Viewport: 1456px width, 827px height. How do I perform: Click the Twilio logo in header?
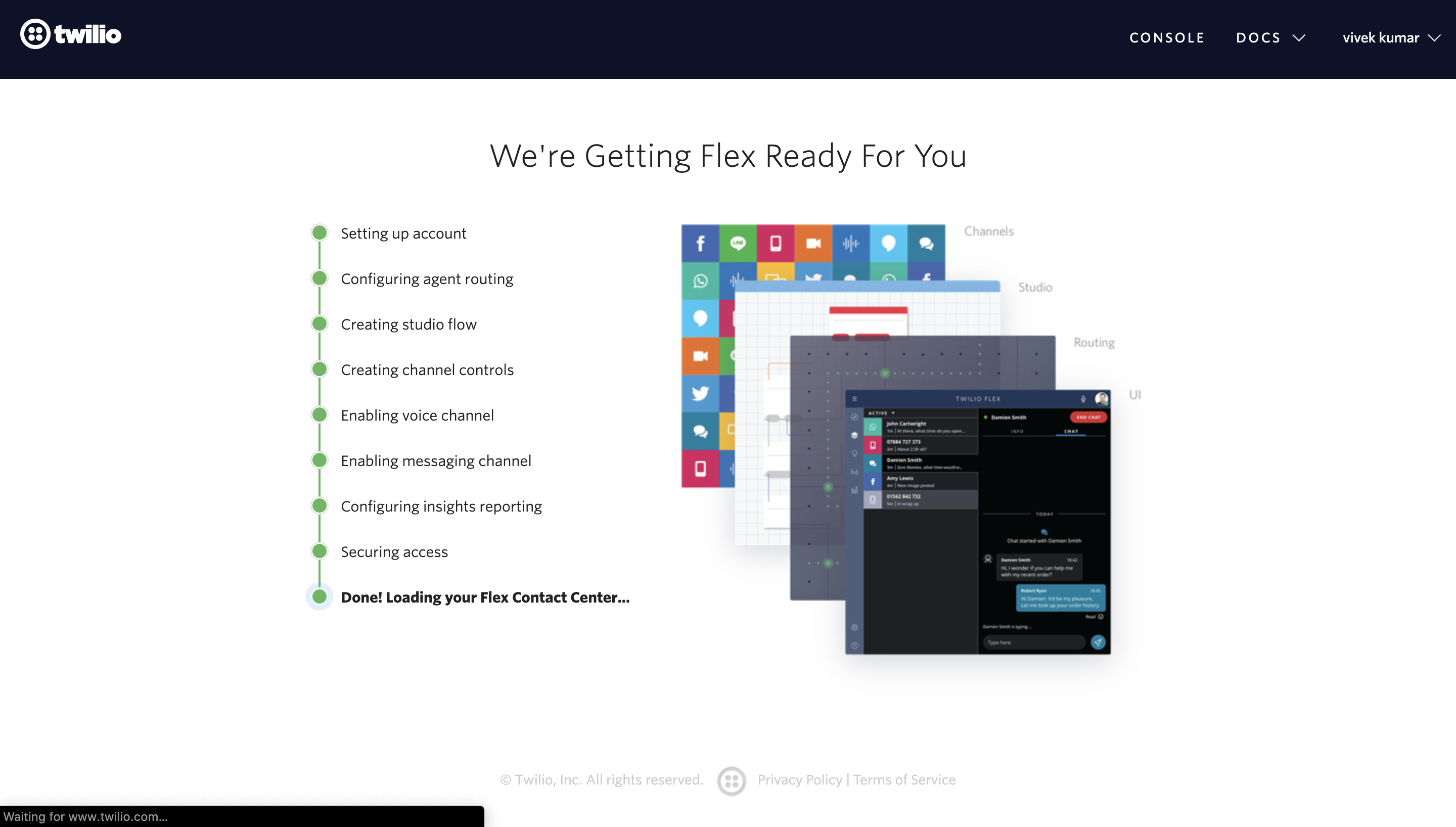coord(71,34)
